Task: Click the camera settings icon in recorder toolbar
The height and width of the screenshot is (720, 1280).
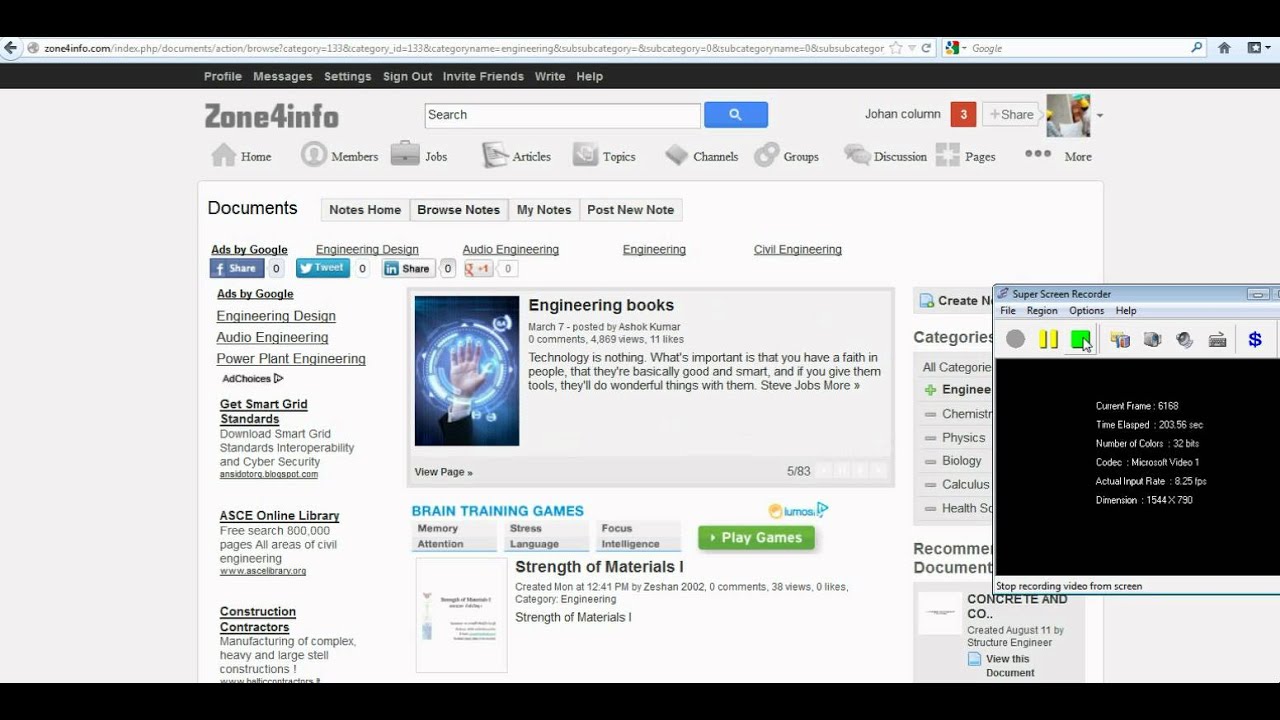Action: (x=1152, y=340)
